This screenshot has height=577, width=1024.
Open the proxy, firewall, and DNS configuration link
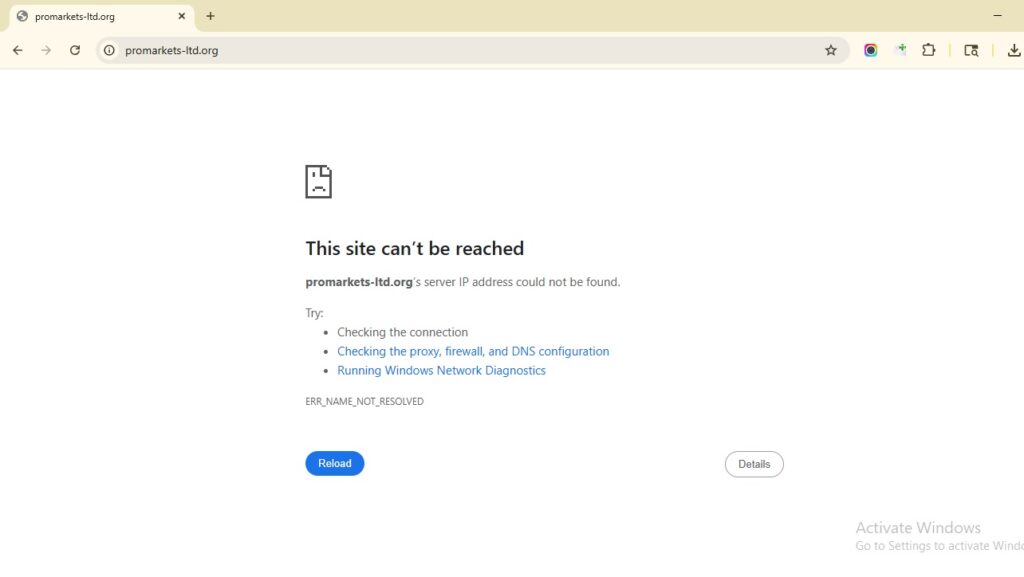point(473,351)
